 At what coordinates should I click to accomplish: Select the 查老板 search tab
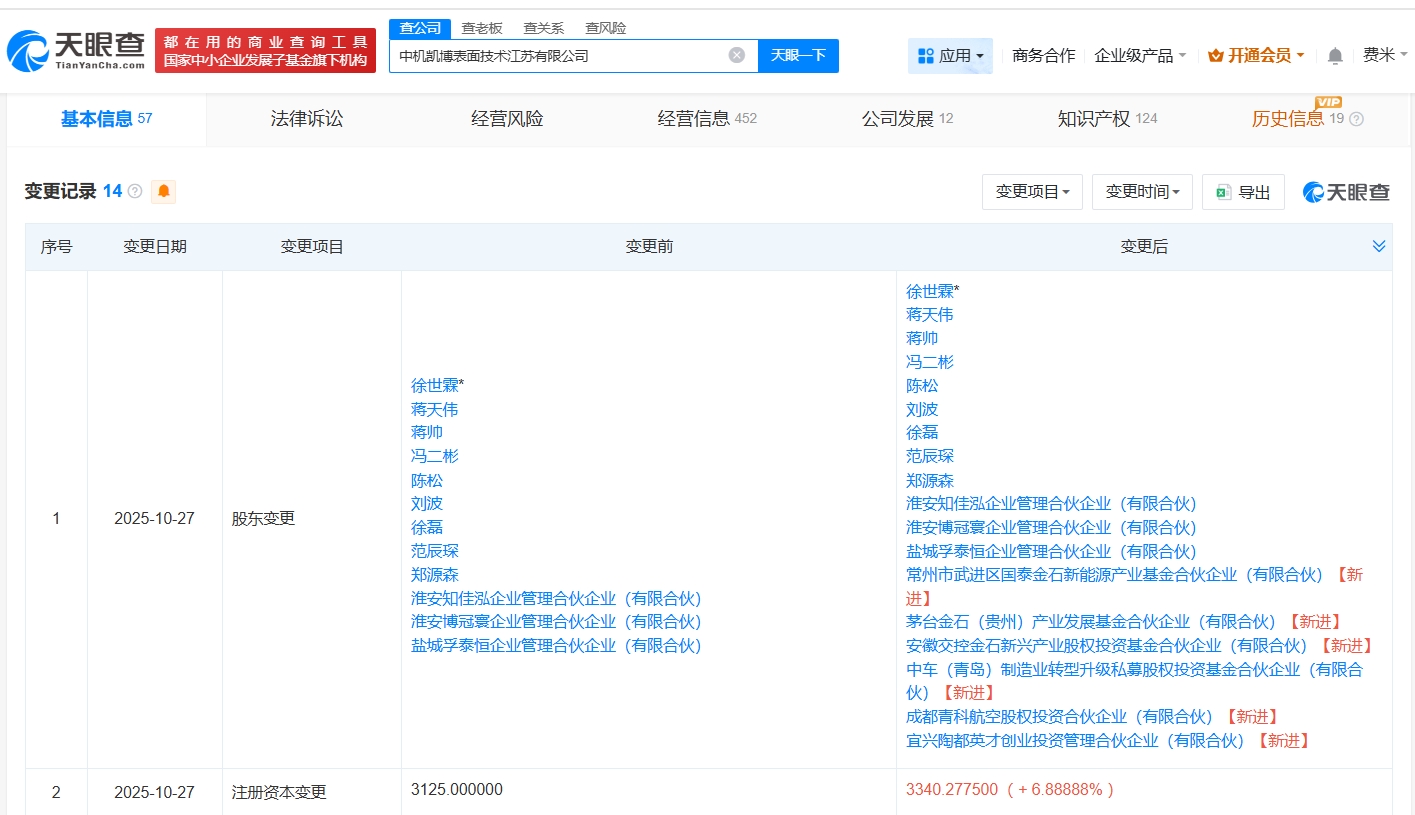[x=482, y=28]
